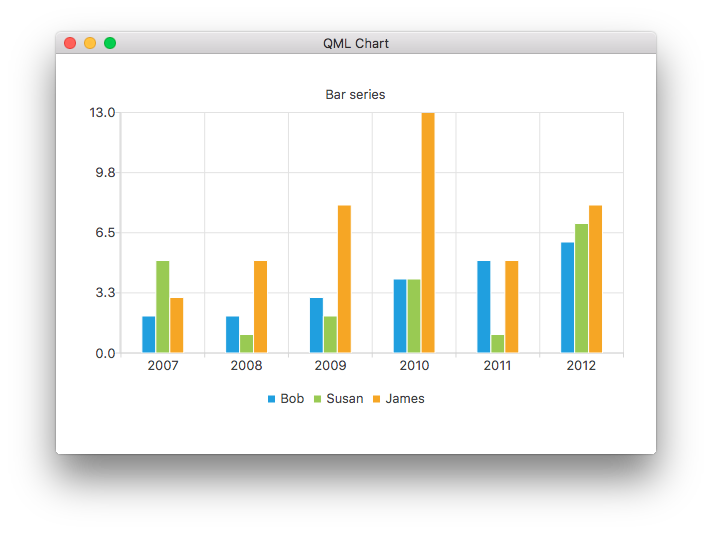Click the orange James legend marker
The image size is (712, 534).
[376, 399]
